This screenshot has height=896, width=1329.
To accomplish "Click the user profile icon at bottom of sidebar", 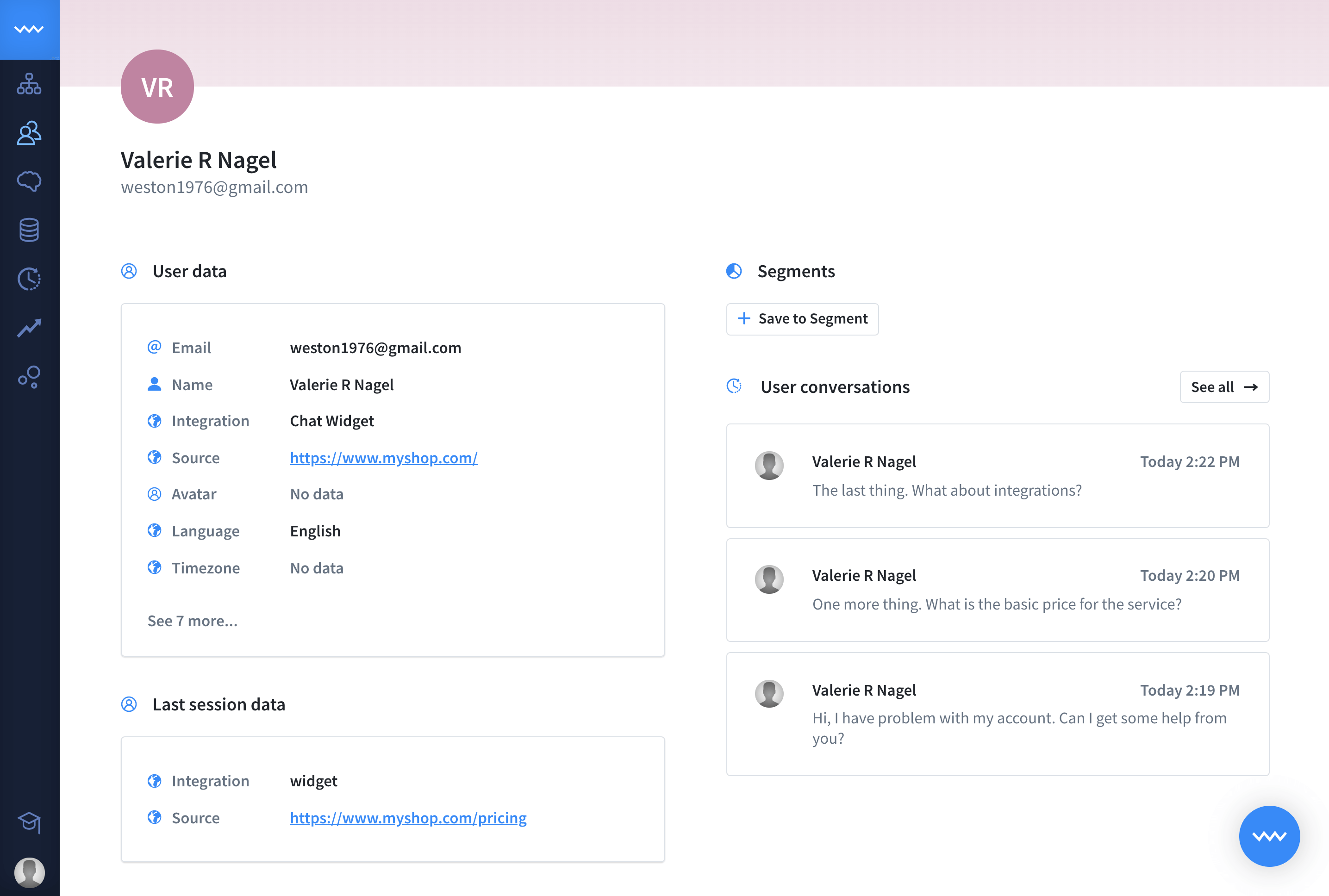I will point(29,870).
